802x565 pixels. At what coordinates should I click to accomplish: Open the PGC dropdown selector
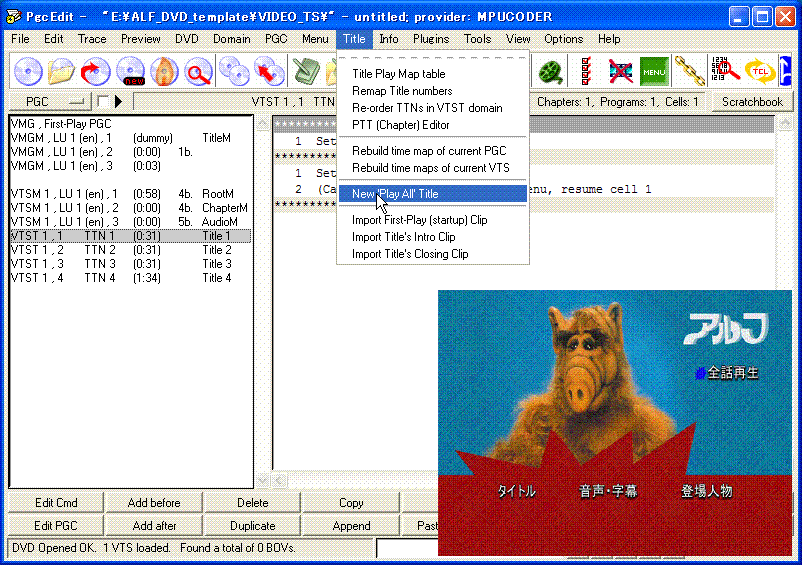click(x=51, y=101)
